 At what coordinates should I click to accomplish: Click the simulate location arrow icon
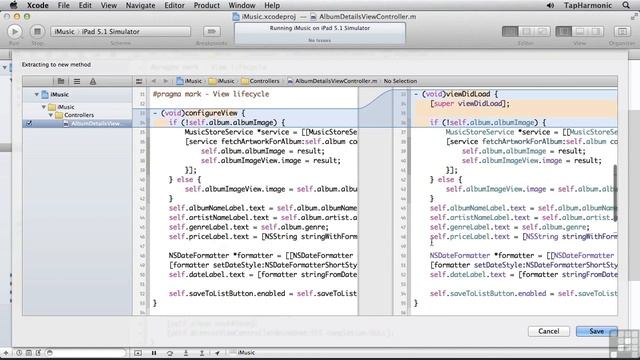[x=217, y=353]
